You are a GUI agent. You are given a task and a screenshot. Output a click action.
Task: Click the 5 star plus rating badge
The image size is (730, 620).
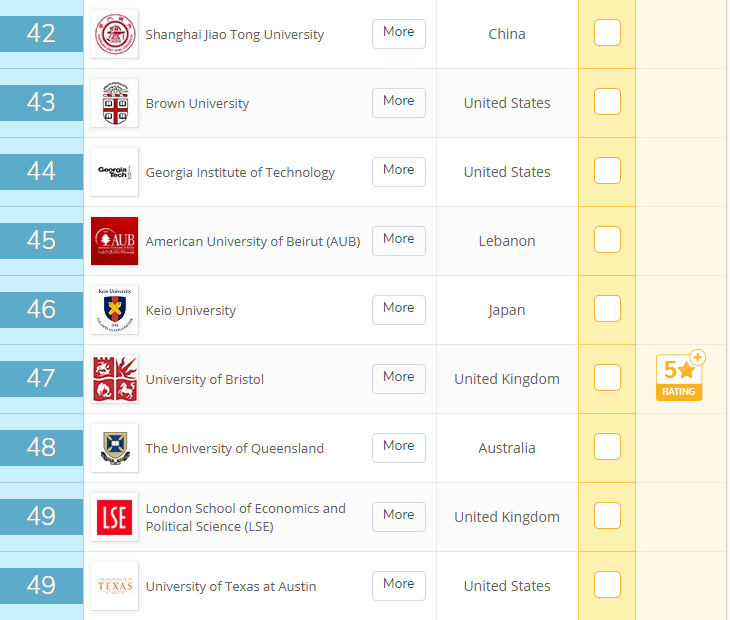coord(680,377)
